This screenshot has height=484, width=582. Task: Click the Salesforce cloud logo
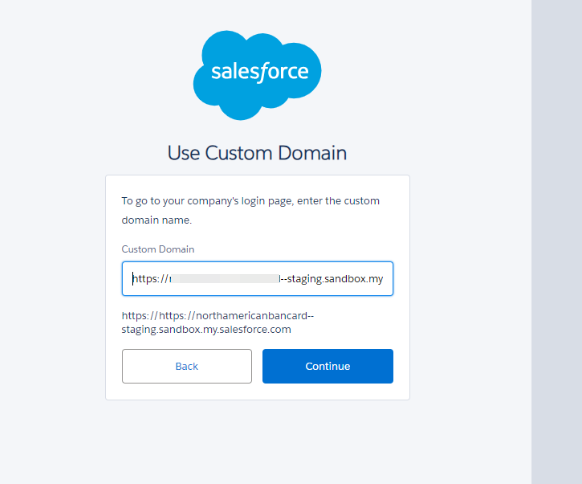[x=257, y=75]
